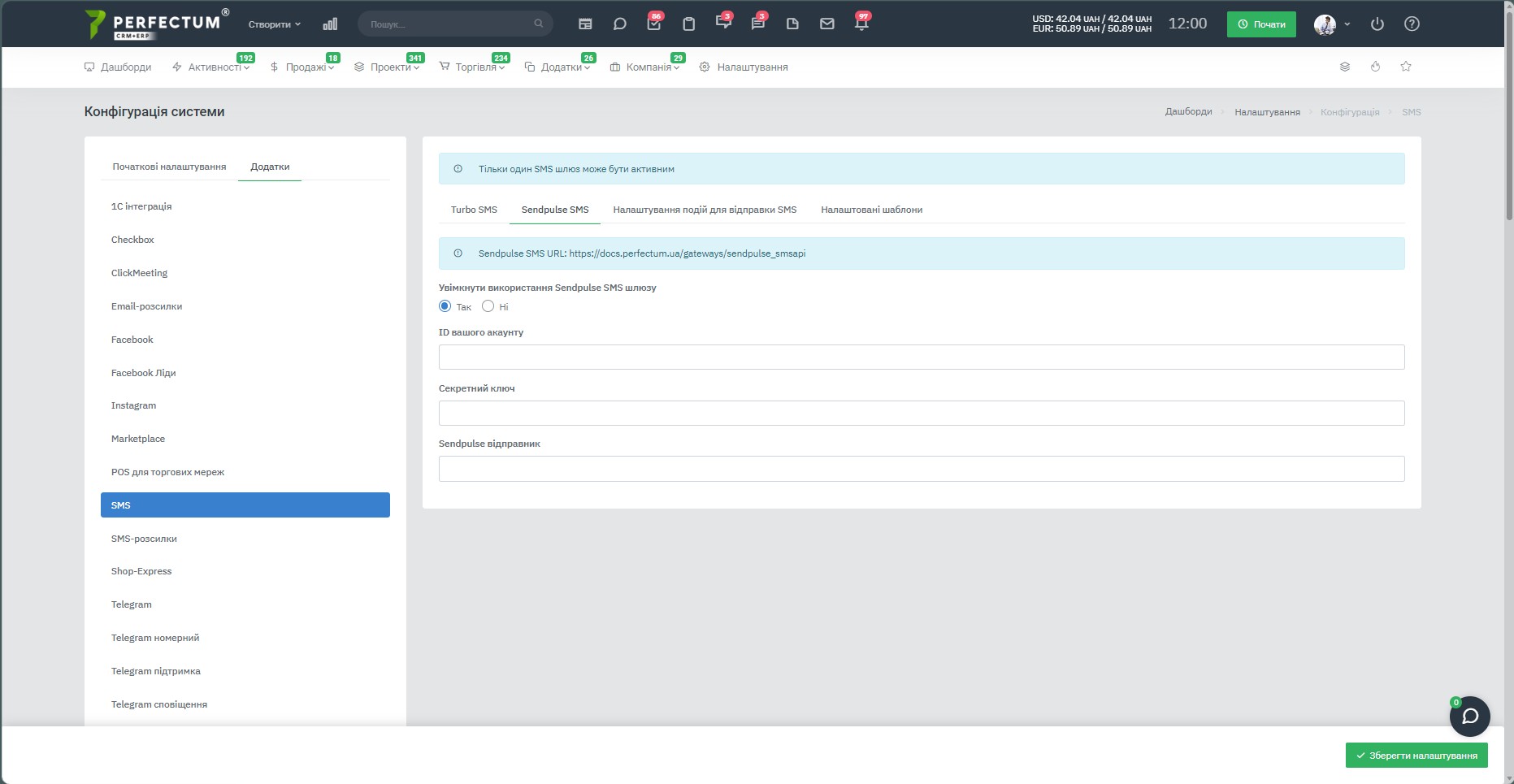Switch to the Turbo SMS tab
This screenshot has height=784, width=1514.
(474, 210)
